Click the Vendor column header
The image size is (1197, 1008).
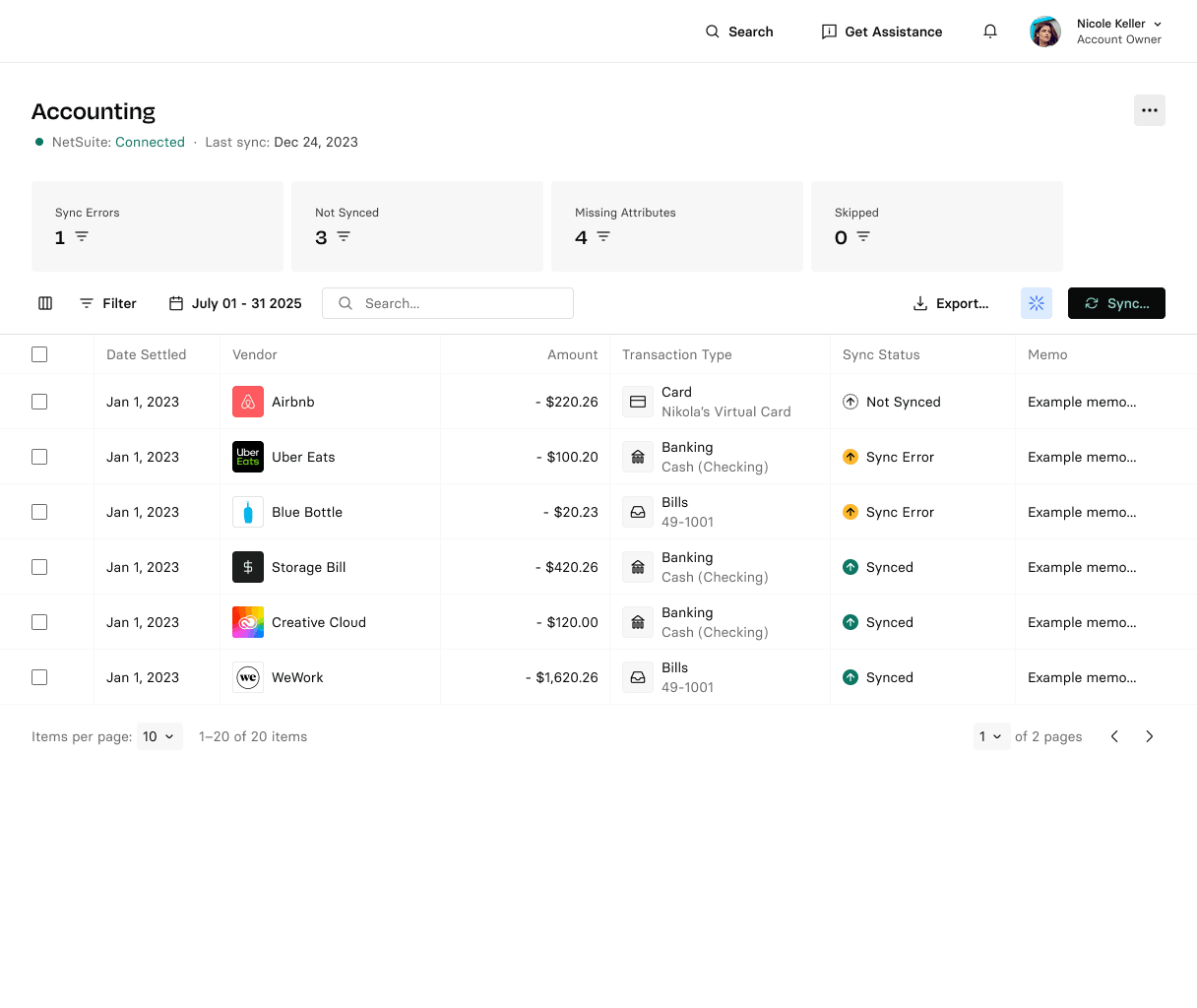(x=255, y=354)
